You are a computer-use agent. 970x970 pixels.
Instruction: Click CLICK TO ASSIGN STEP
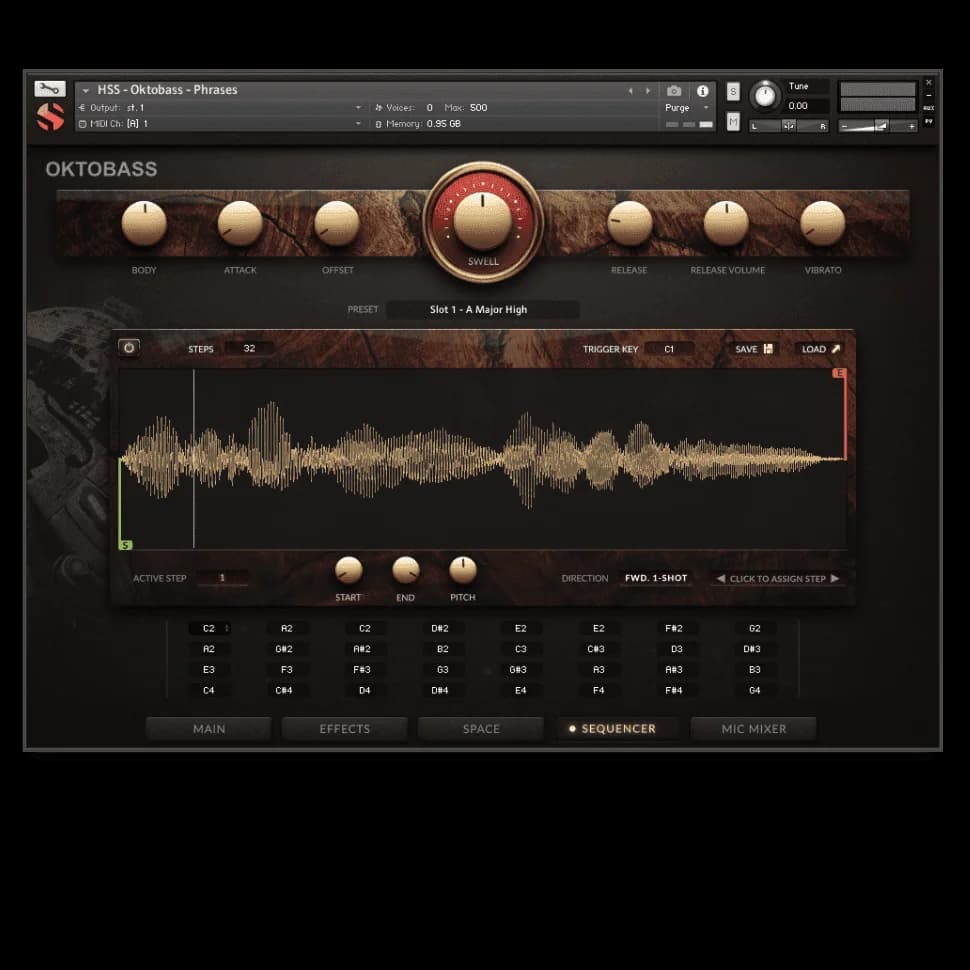click(778, 578)
